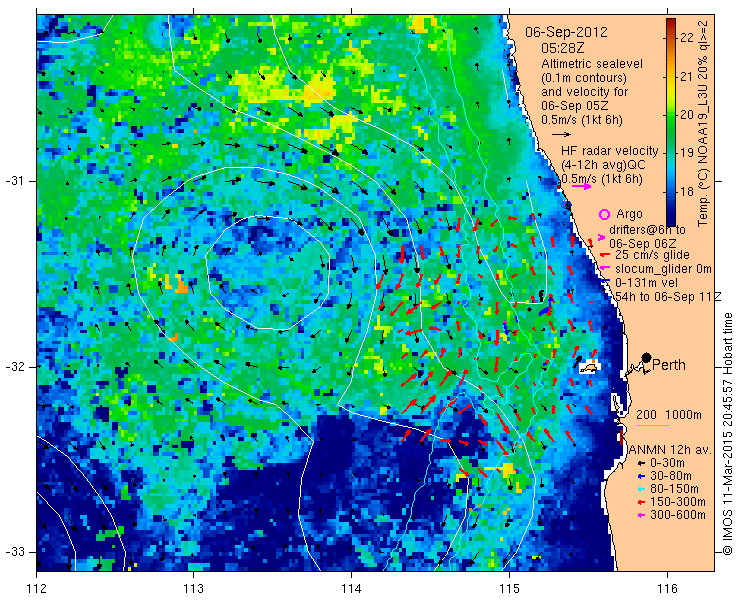Click the time text 05:28Z
This screenshot has height=600, width=740.
click(x=563, y=49)
